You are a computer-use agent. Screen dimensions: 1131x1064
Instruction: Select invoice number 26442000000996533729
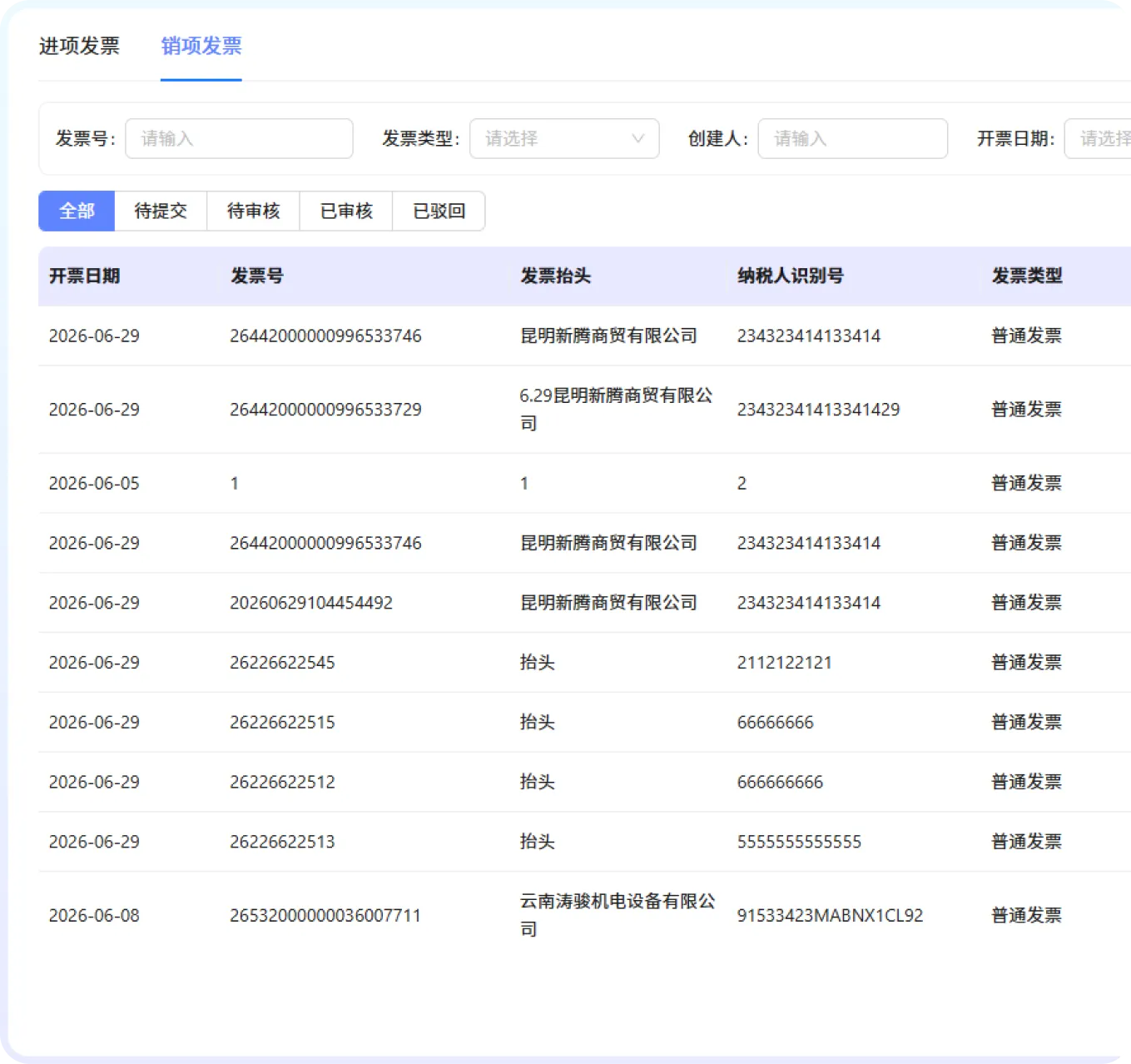coord(326,410)
